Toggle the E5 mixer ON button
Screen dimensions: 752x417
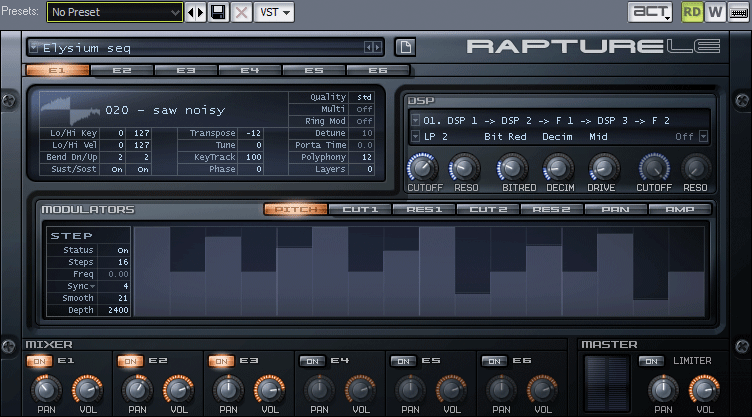(403, 361)
